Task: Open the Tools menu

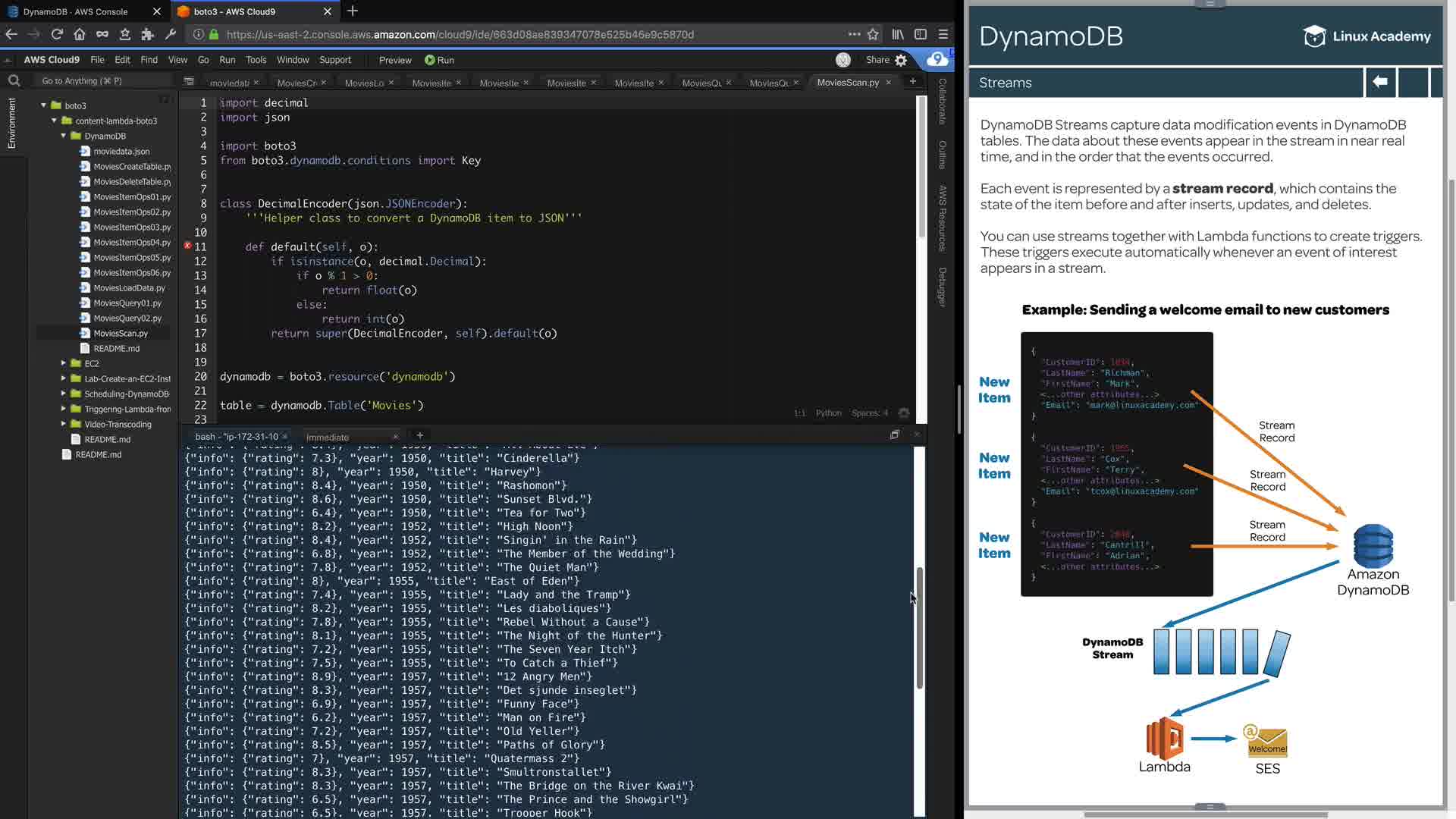Action: coord(256,60)
